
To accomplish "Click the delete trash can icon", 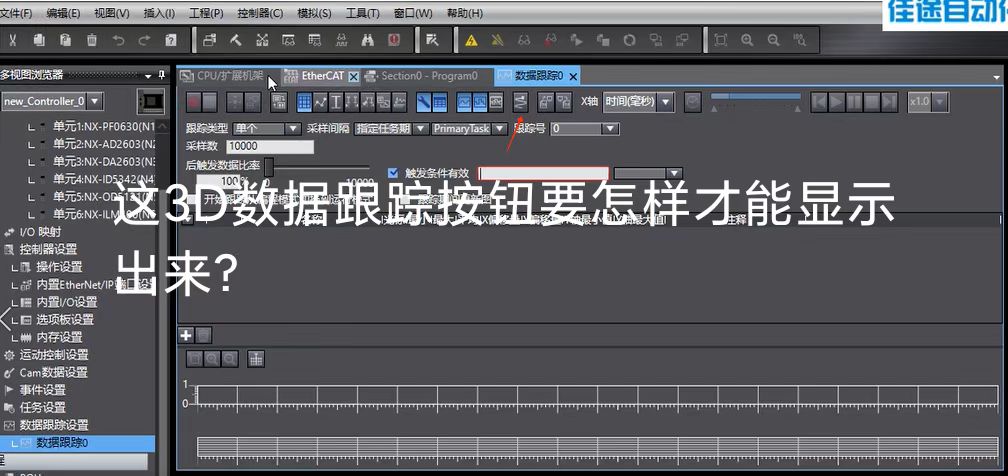I will 92,40.
